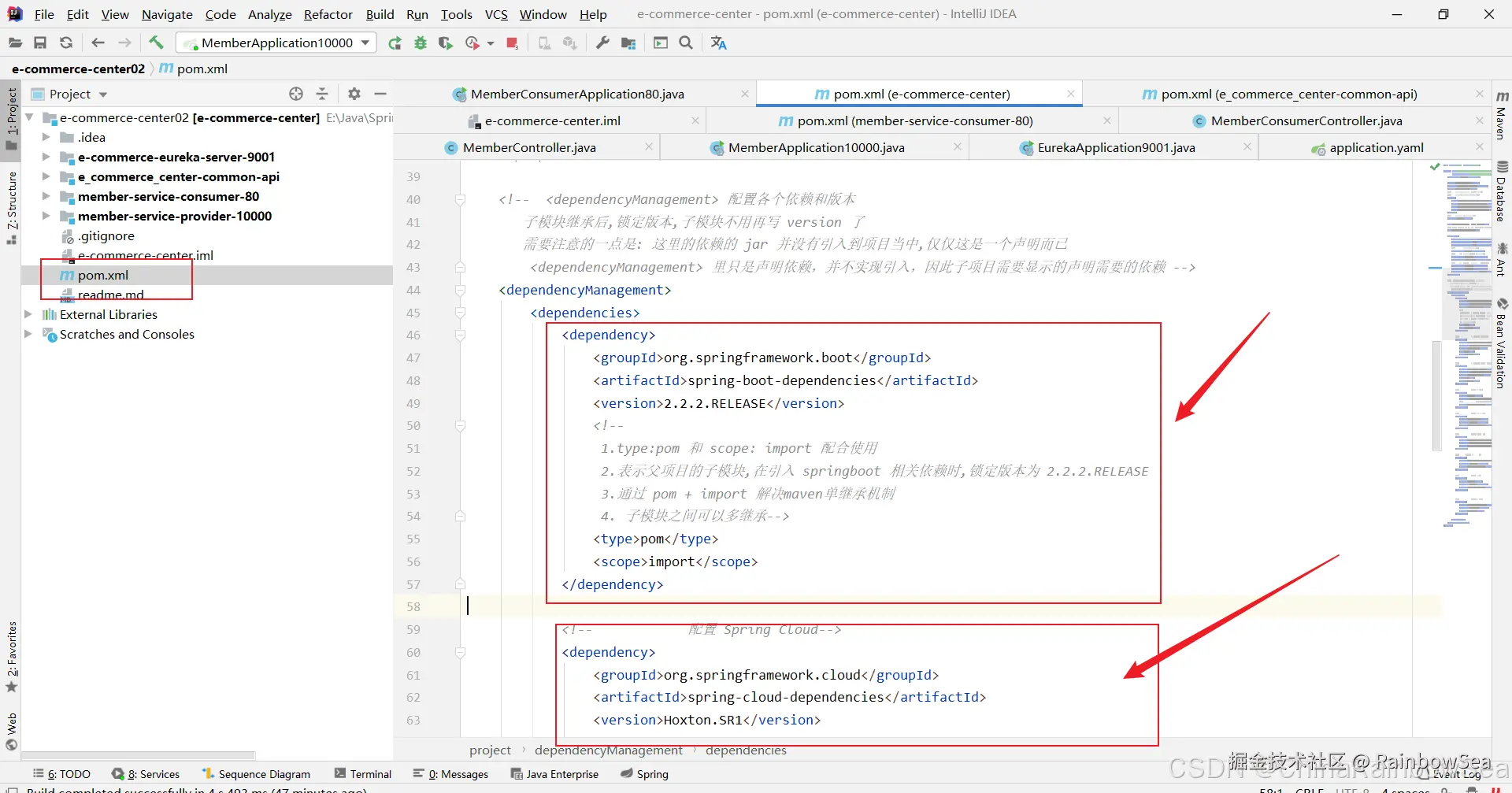Toggle the Favorites side panel

click(12, 657)
